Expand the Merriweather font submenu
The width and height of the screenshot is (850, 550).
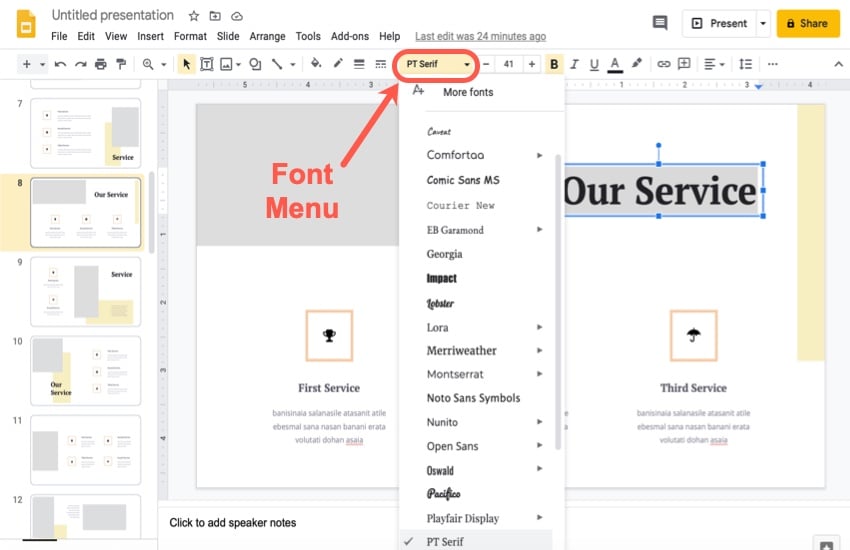coord(539,351)
